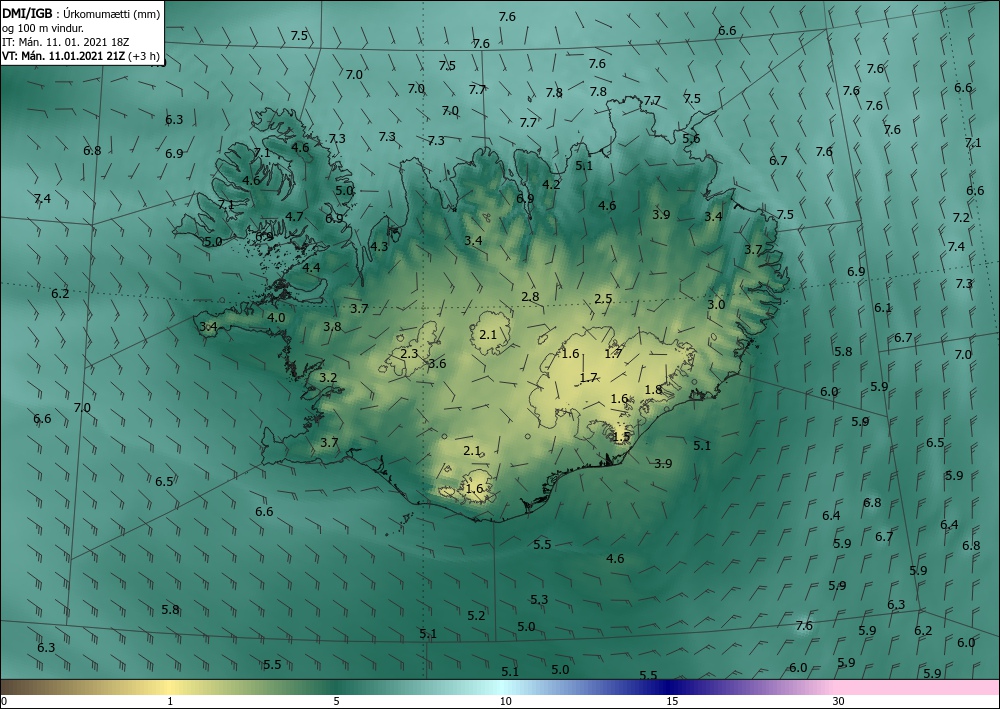Click the colour scale tick label "10"
This screenshot has height=709, width=1000.
pyautogui.click(x=505, y=701)
